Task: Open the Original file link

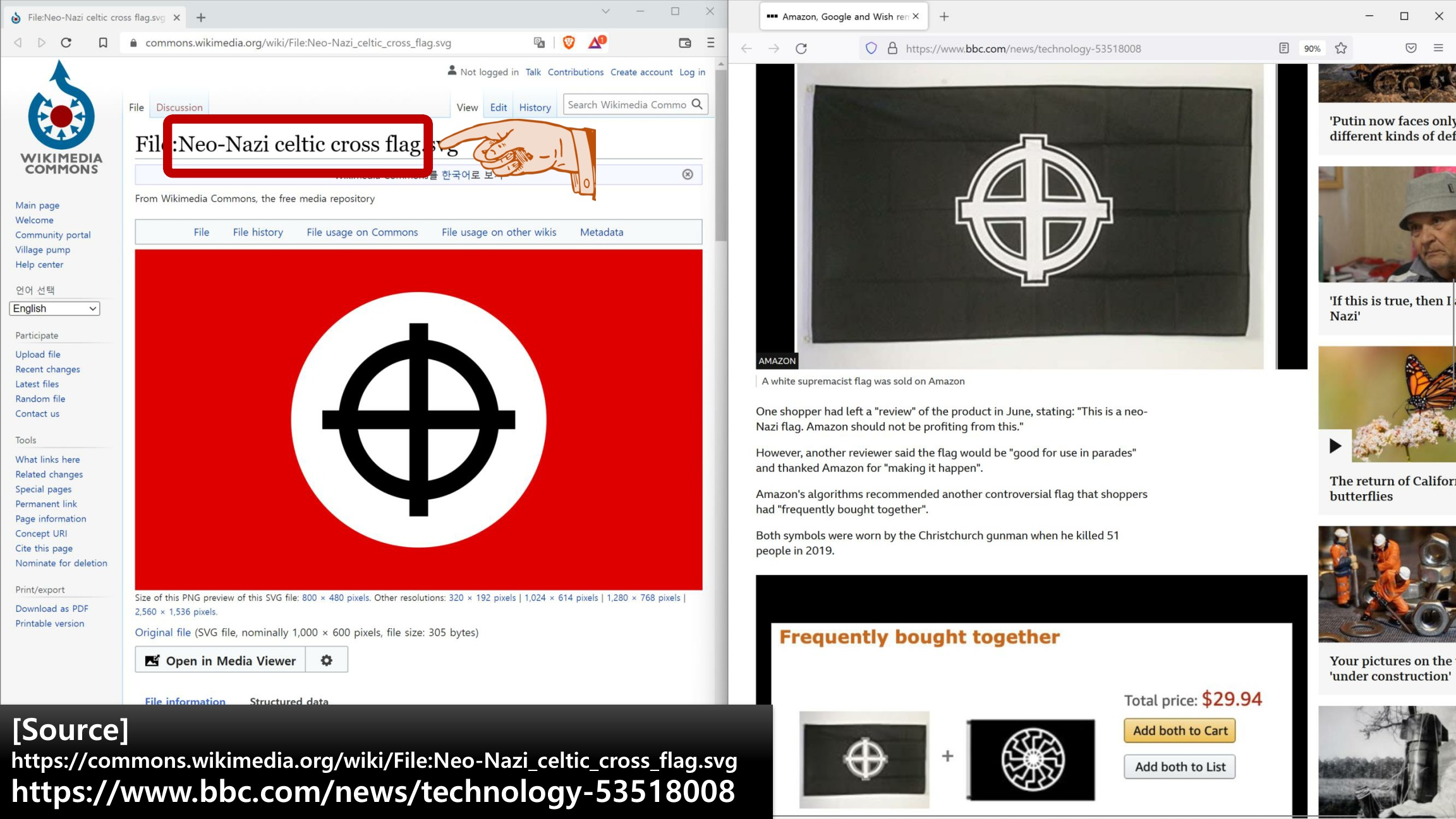Action: coord(162,633)
